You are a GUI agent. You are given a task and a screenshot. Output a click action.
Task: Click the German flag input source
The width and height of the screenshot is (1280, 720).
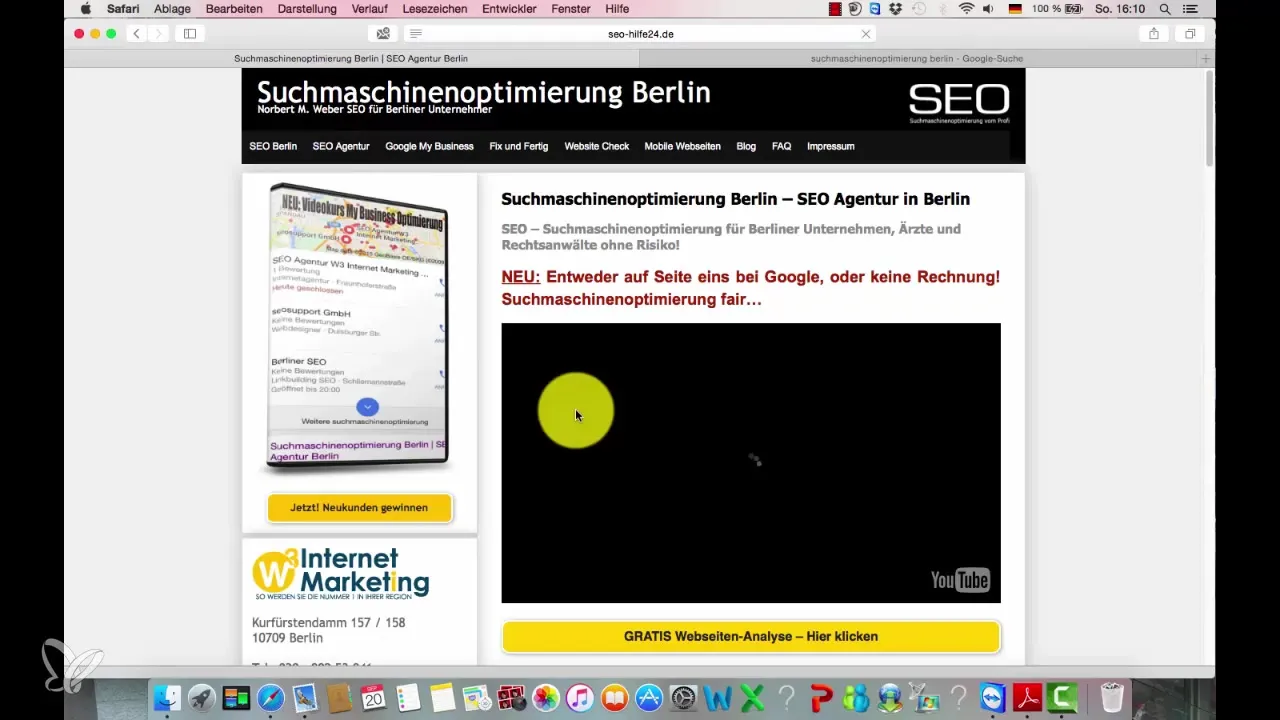(x=1013, y=9)
